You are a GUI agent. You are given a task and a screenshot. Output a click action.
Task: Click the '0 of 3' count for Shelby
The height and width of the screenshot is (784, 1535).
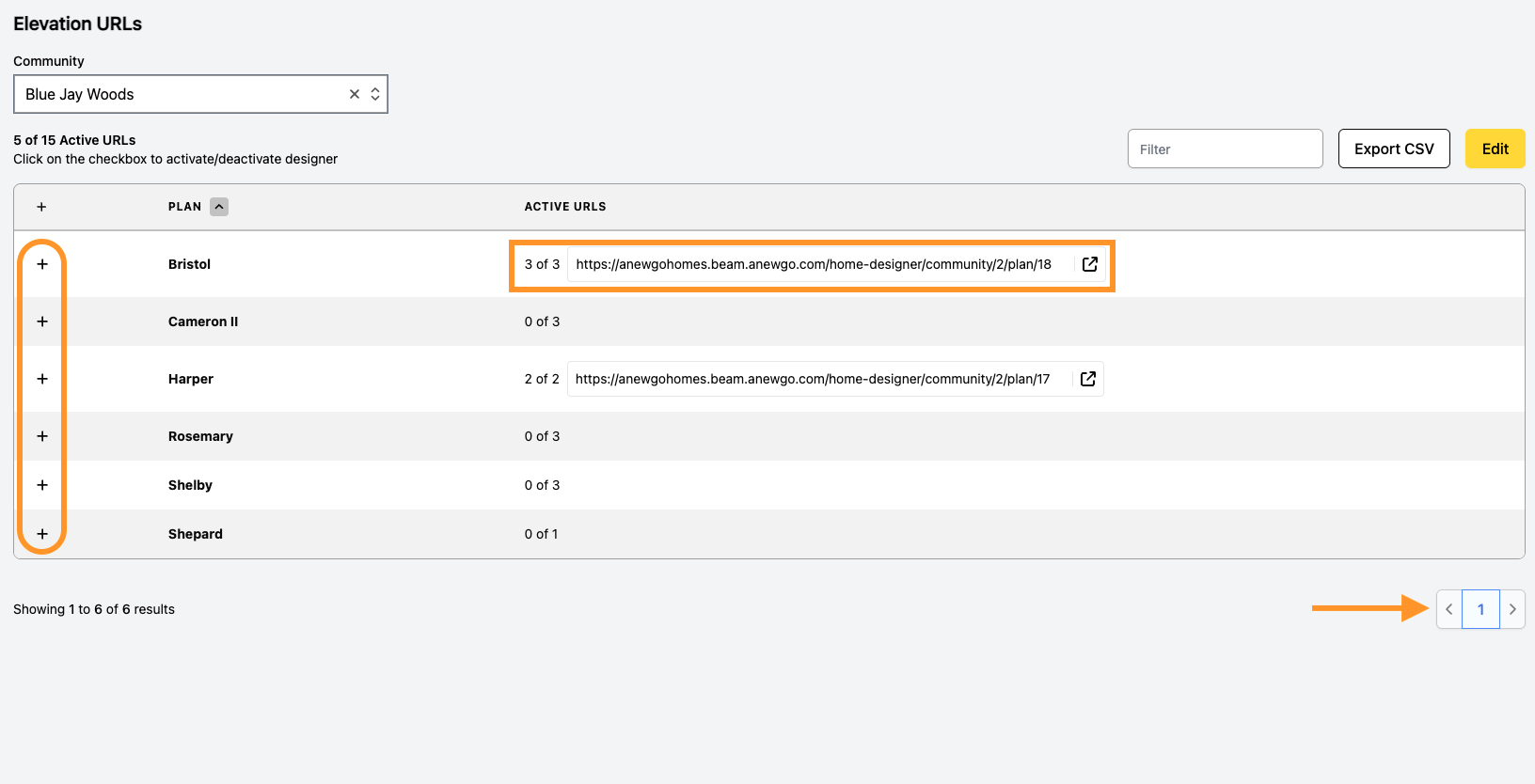(542, 485)
